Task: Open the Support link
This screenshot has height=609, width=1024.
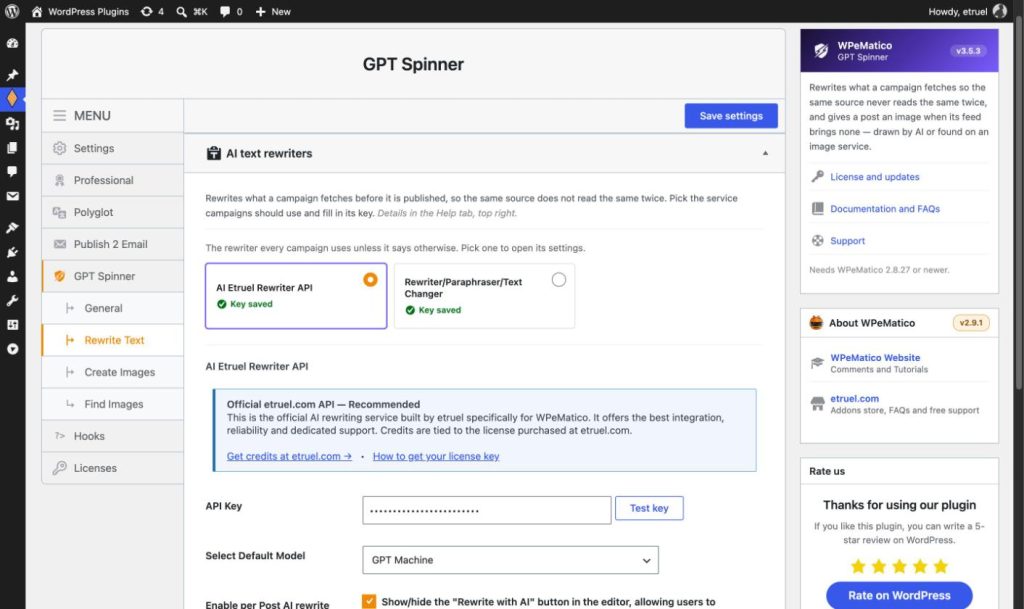Action: click(x=847, y=241)
